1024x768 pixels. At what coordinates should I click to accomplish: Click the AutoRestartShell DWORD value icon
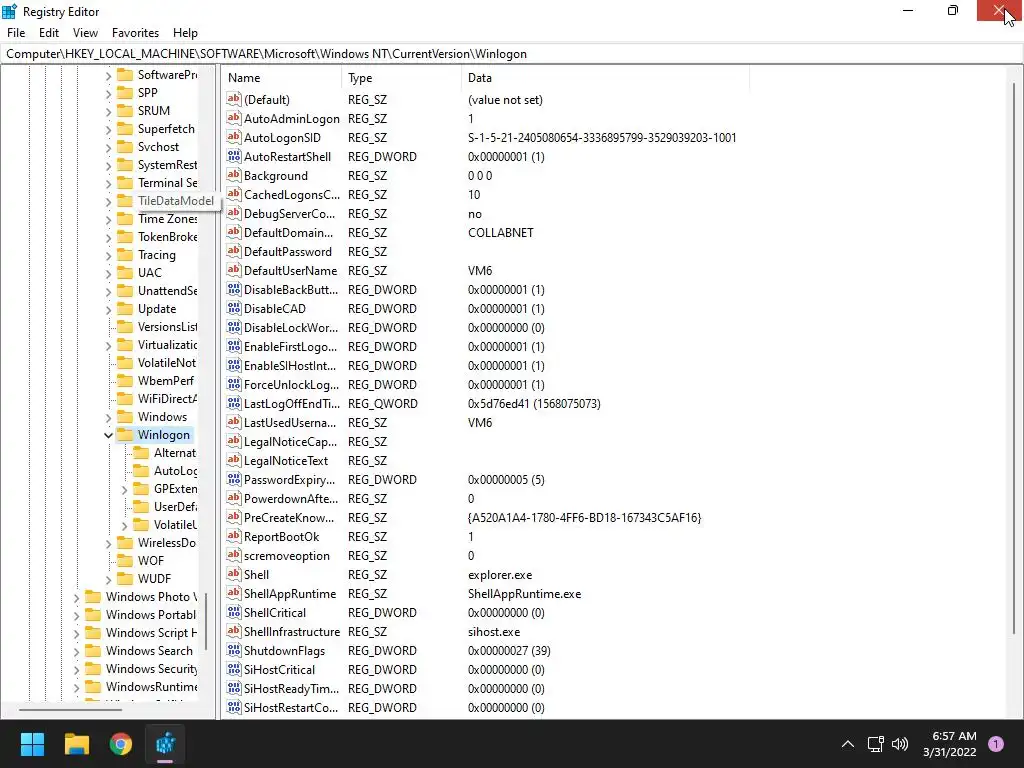(234, 156)
